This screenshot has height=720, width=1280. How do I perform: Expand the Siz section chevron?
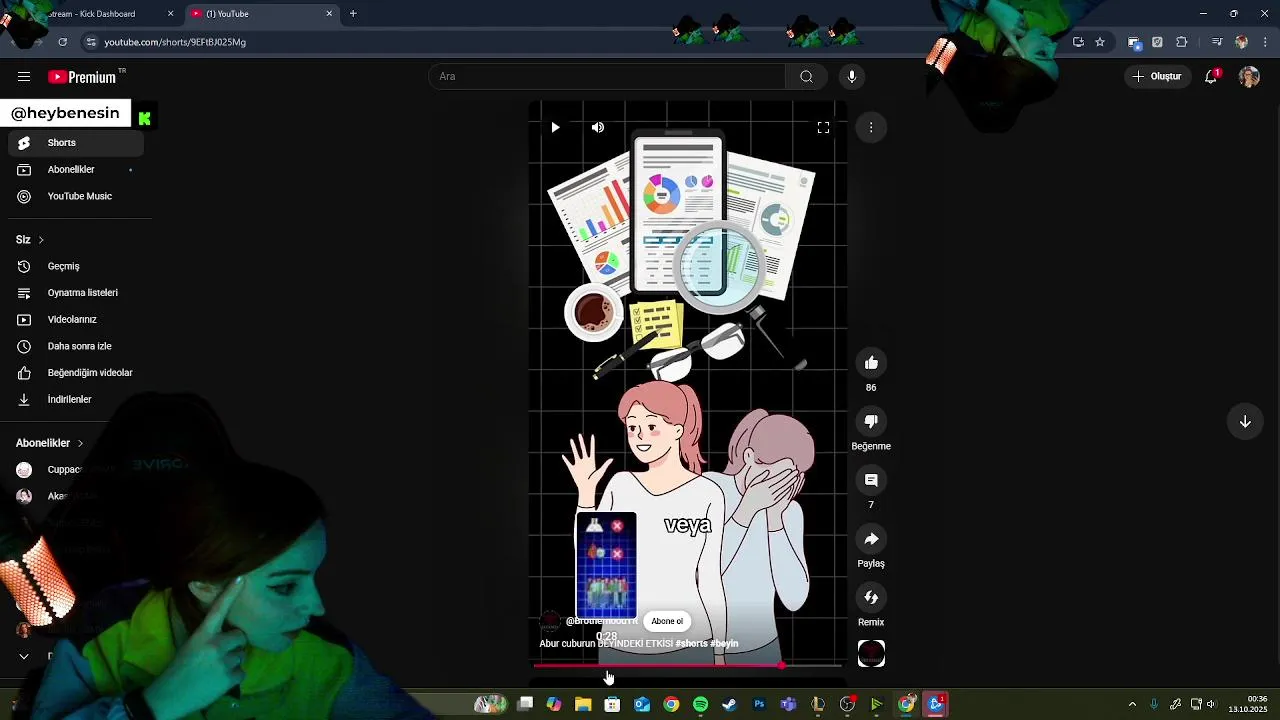(41, 240)
